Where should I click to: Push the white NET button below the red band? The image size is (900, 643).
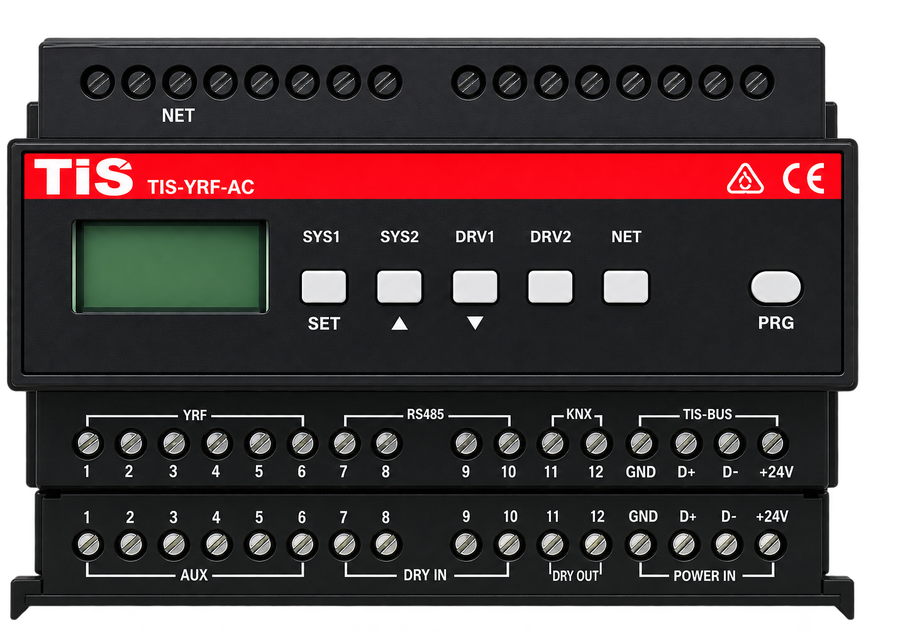[626, 286]
